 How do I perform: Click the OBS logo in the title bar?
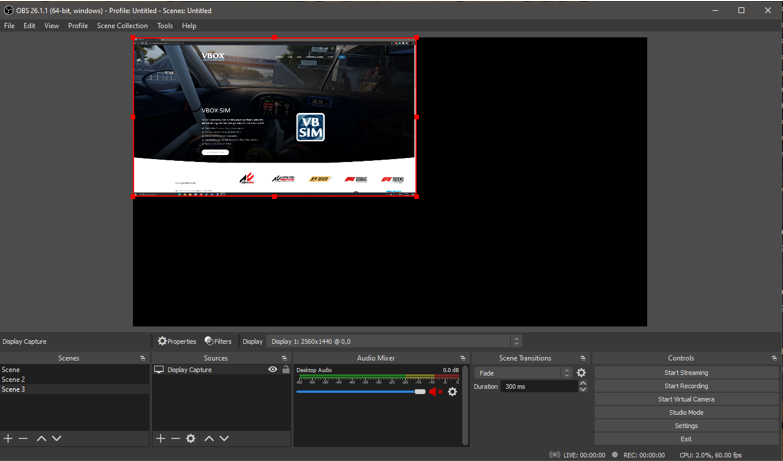point(8,10)
